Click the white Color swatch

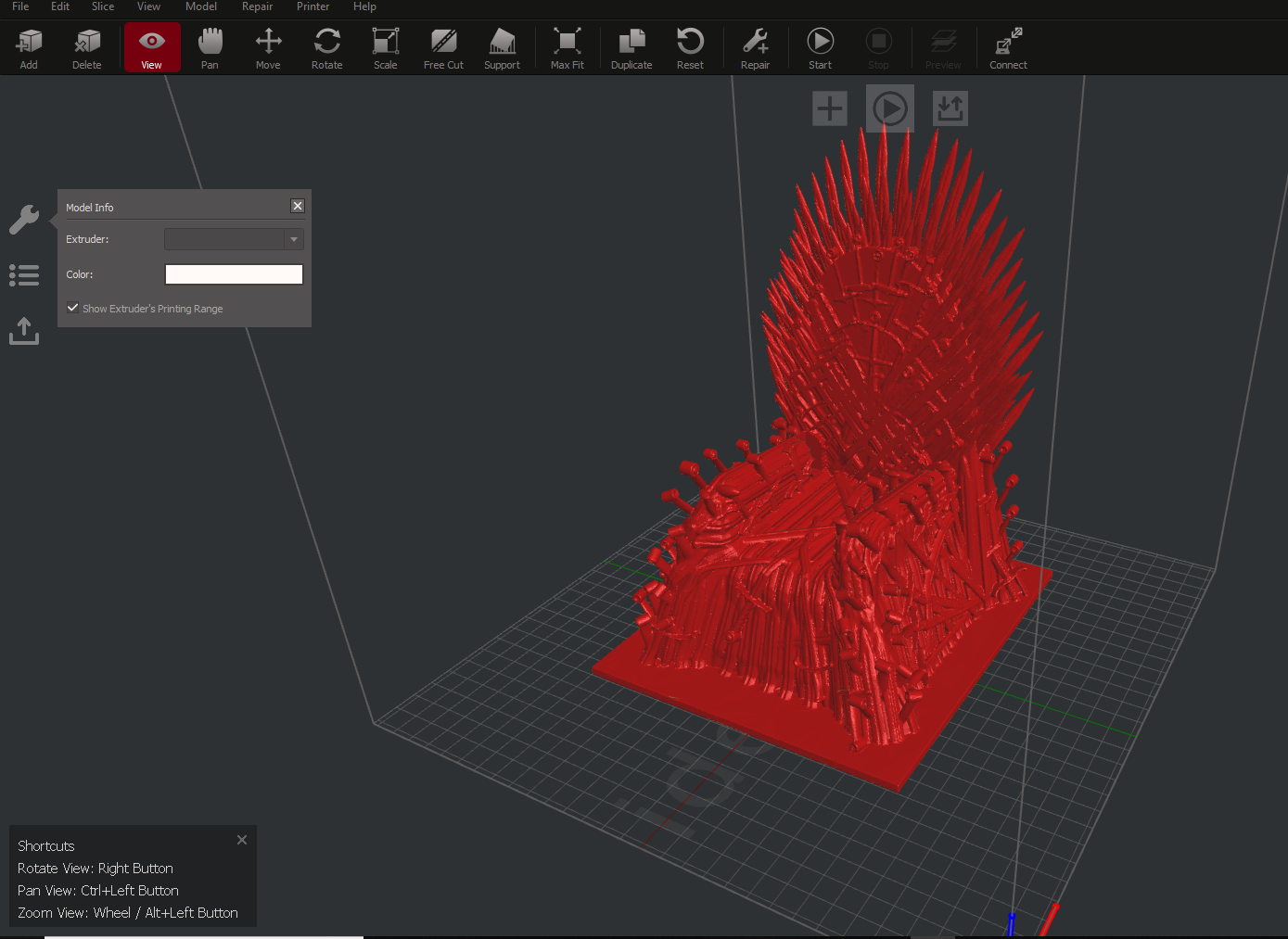tap(234, 274)
